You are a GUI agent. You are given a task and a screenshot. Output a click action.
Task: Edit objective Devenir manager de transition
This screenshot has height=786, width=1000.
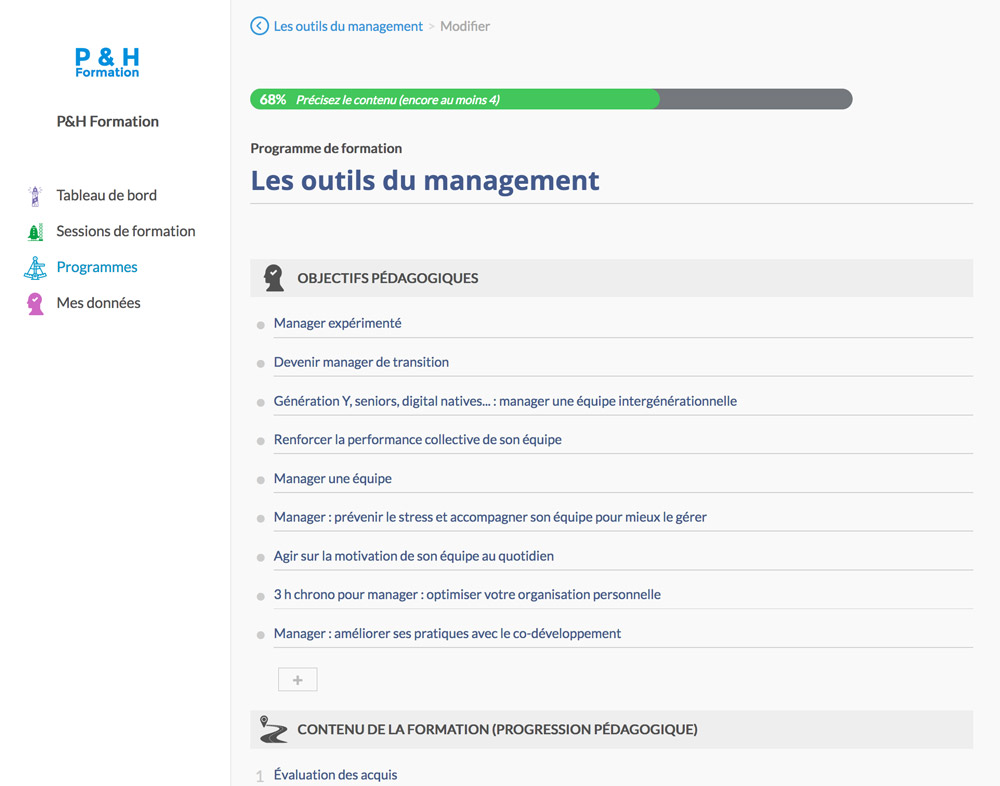tap(361, 363)
